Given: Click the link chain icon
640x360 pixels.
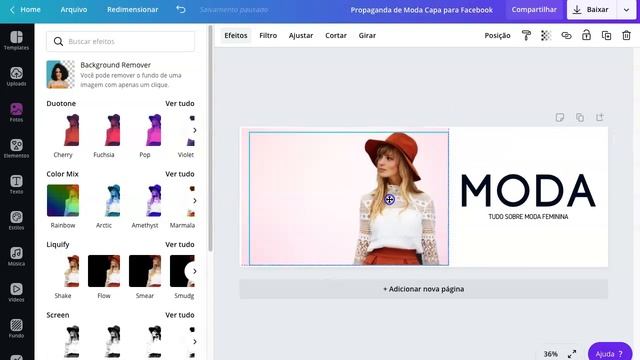Looking at the screenshot, I should pos(566,36).
